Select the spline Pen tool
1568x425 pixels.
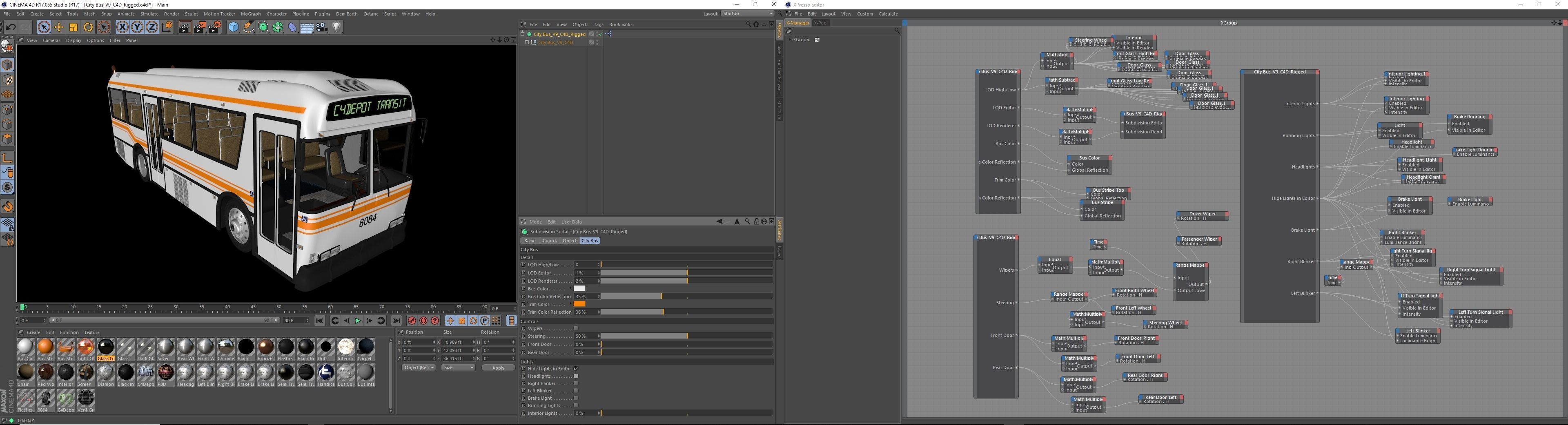[x=248, y=27]
